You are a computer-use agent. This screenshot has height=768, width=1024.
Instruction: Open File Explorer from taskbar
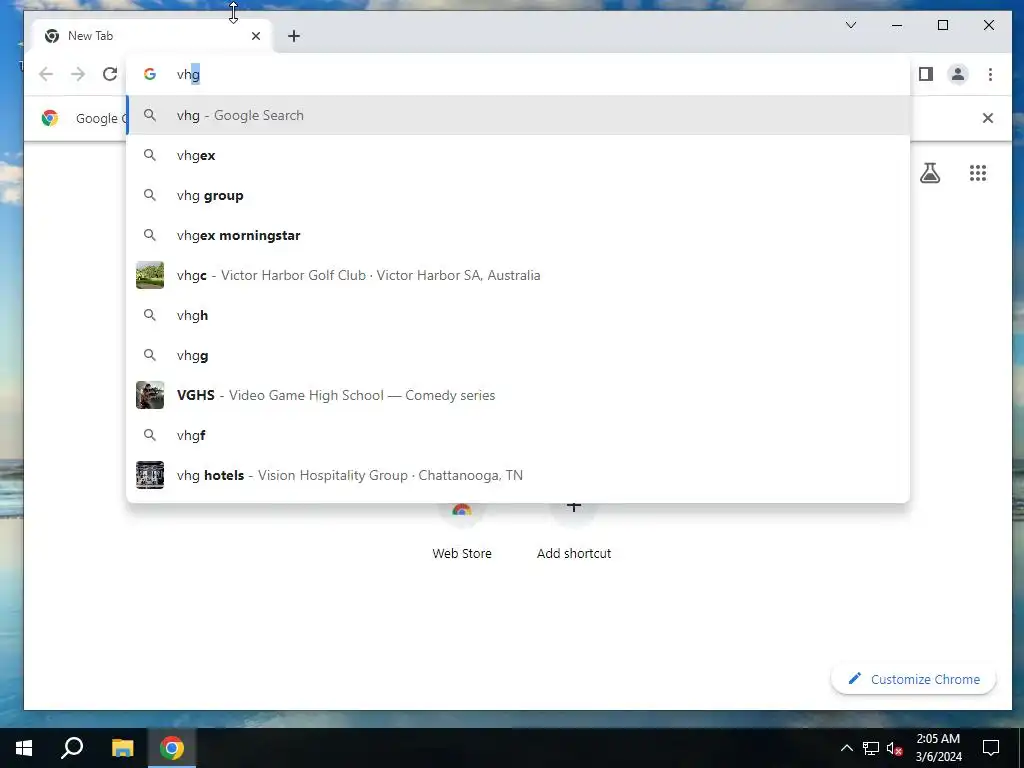(x=122, y=748)
